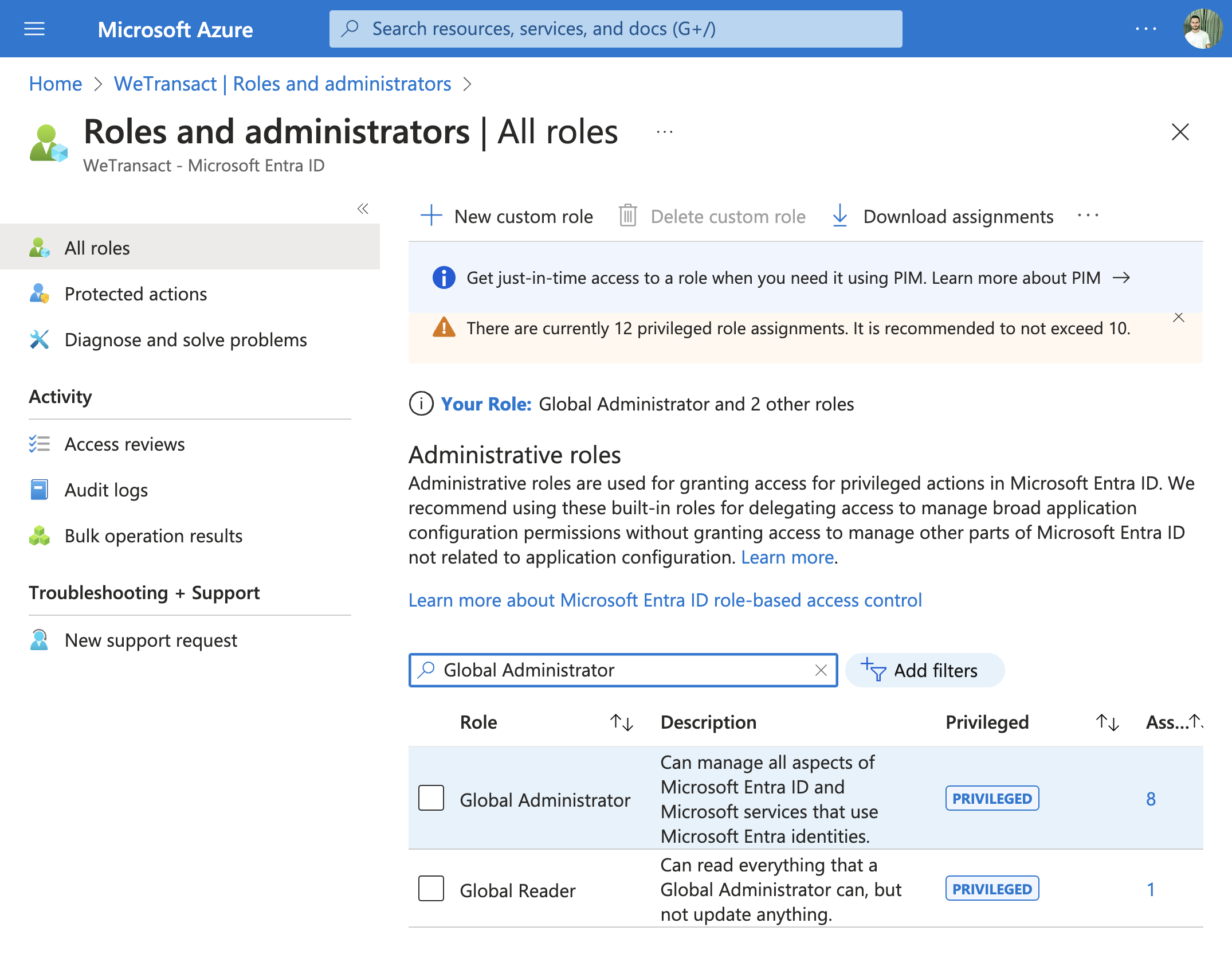Sort by Role column arrows

621,722
